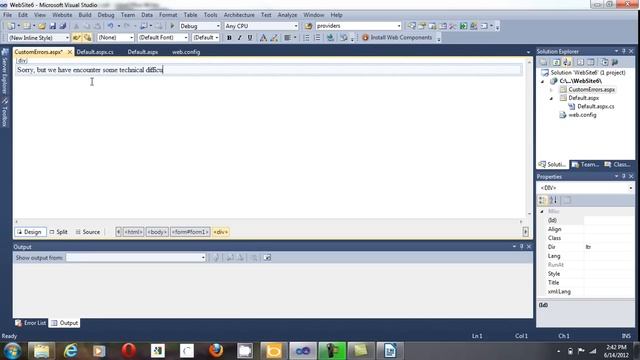Open the File menu
This screenshot has width=640, height=360.
click(7, 15)
